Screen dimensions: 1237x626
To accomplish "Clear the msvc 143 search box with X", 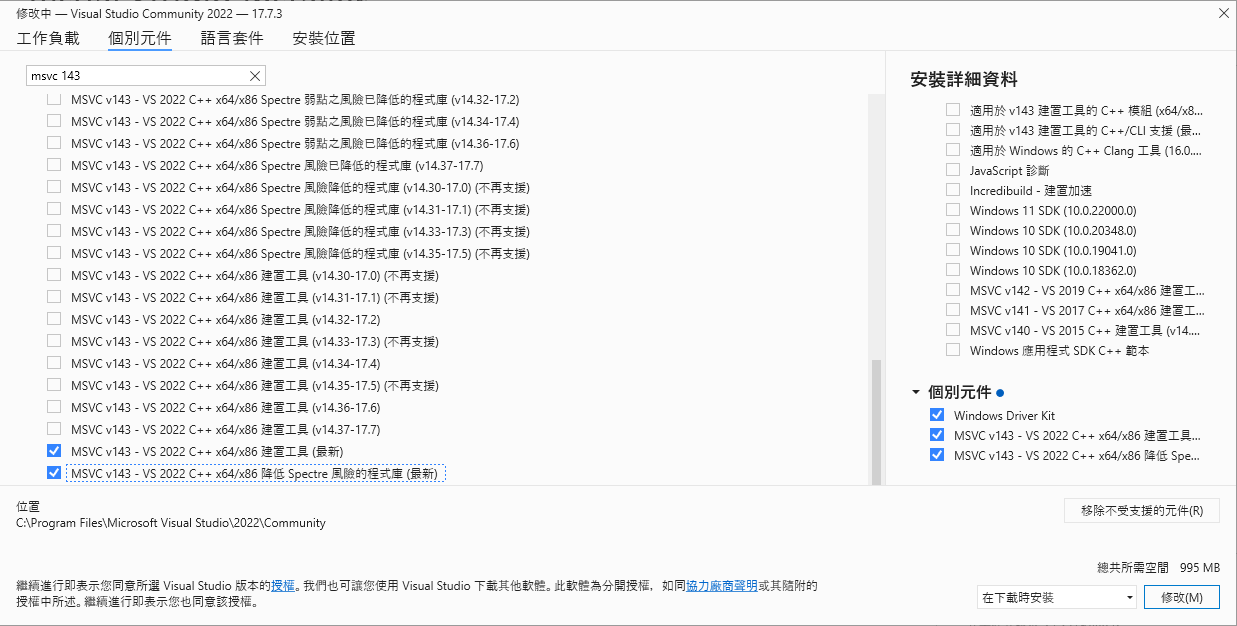I will click(x=254, y=76).
